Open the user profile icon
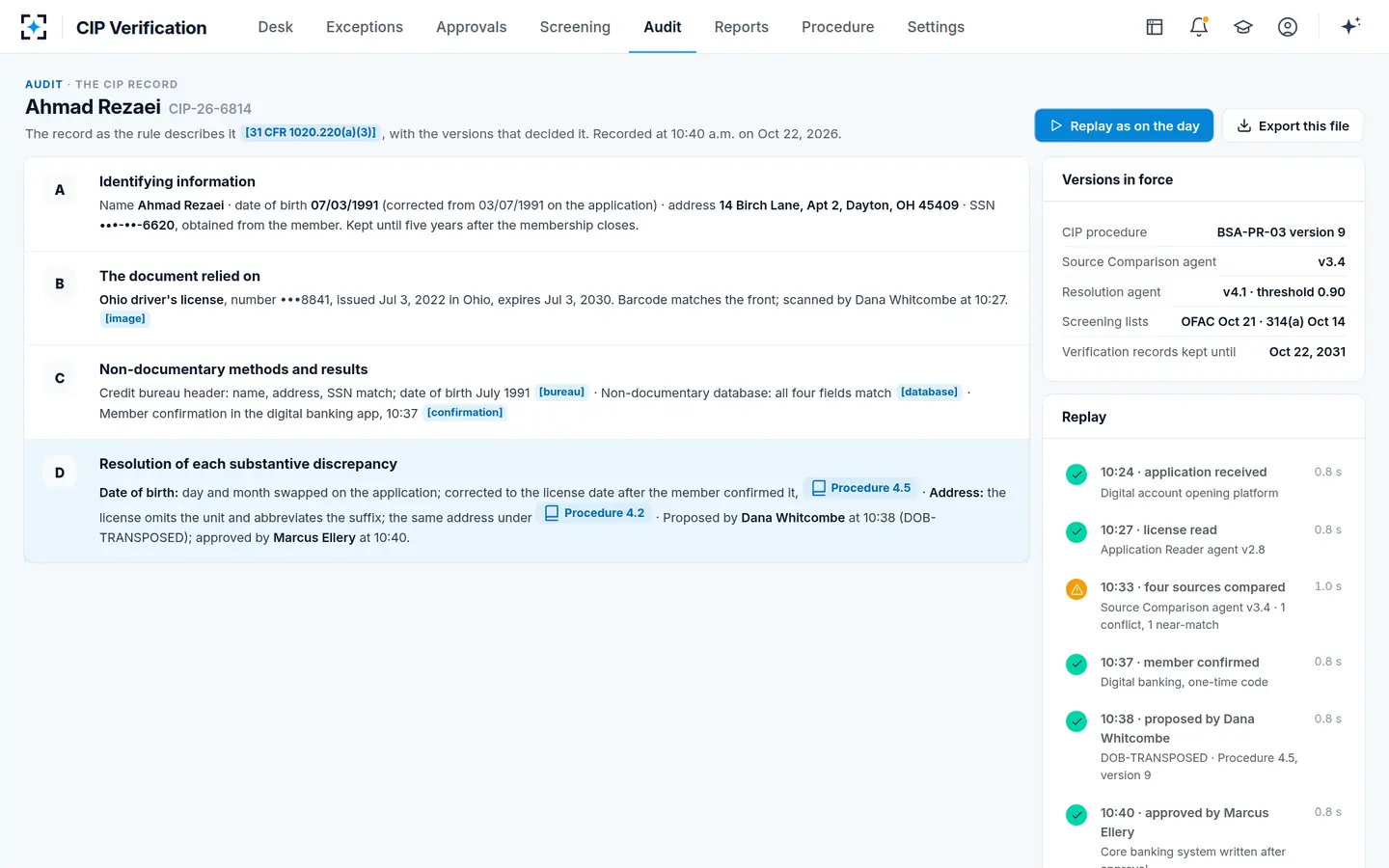Image resolution: width=1389 pixels, height=868 pixels. tap(1288, 27)
